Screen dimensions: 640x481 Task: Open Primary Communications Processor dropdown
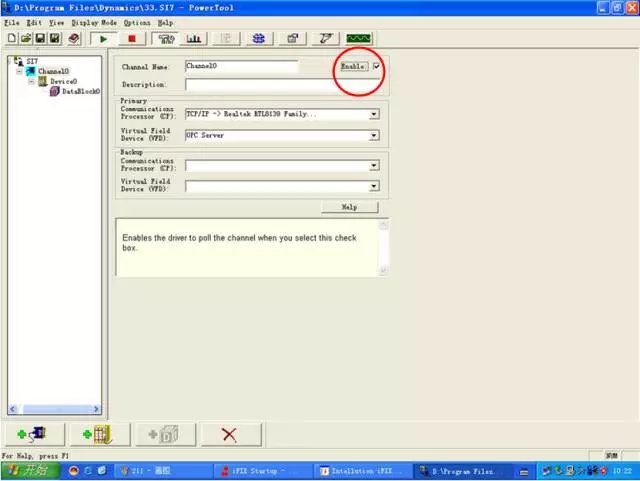click(x=374, y=114)
